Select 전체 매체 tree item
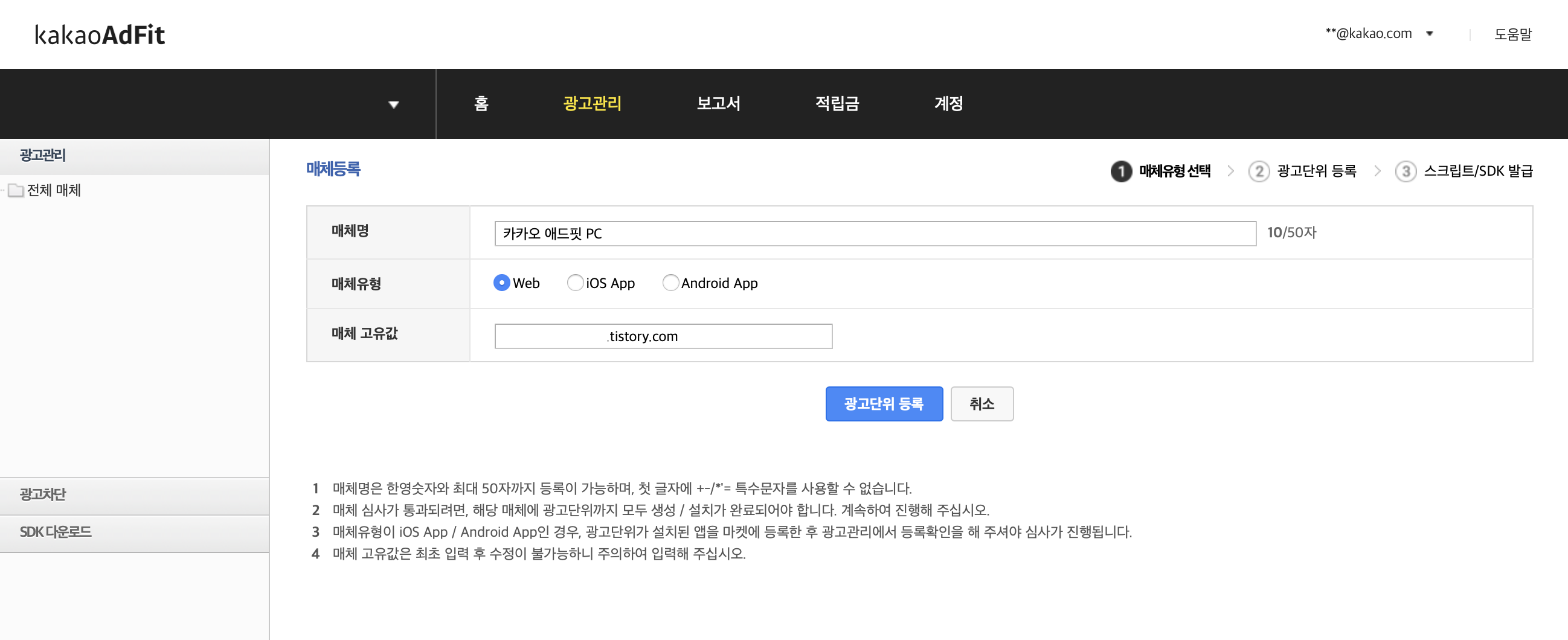Image resolution: width=1568 pixels, height=640 pixels. coord(54,190)
